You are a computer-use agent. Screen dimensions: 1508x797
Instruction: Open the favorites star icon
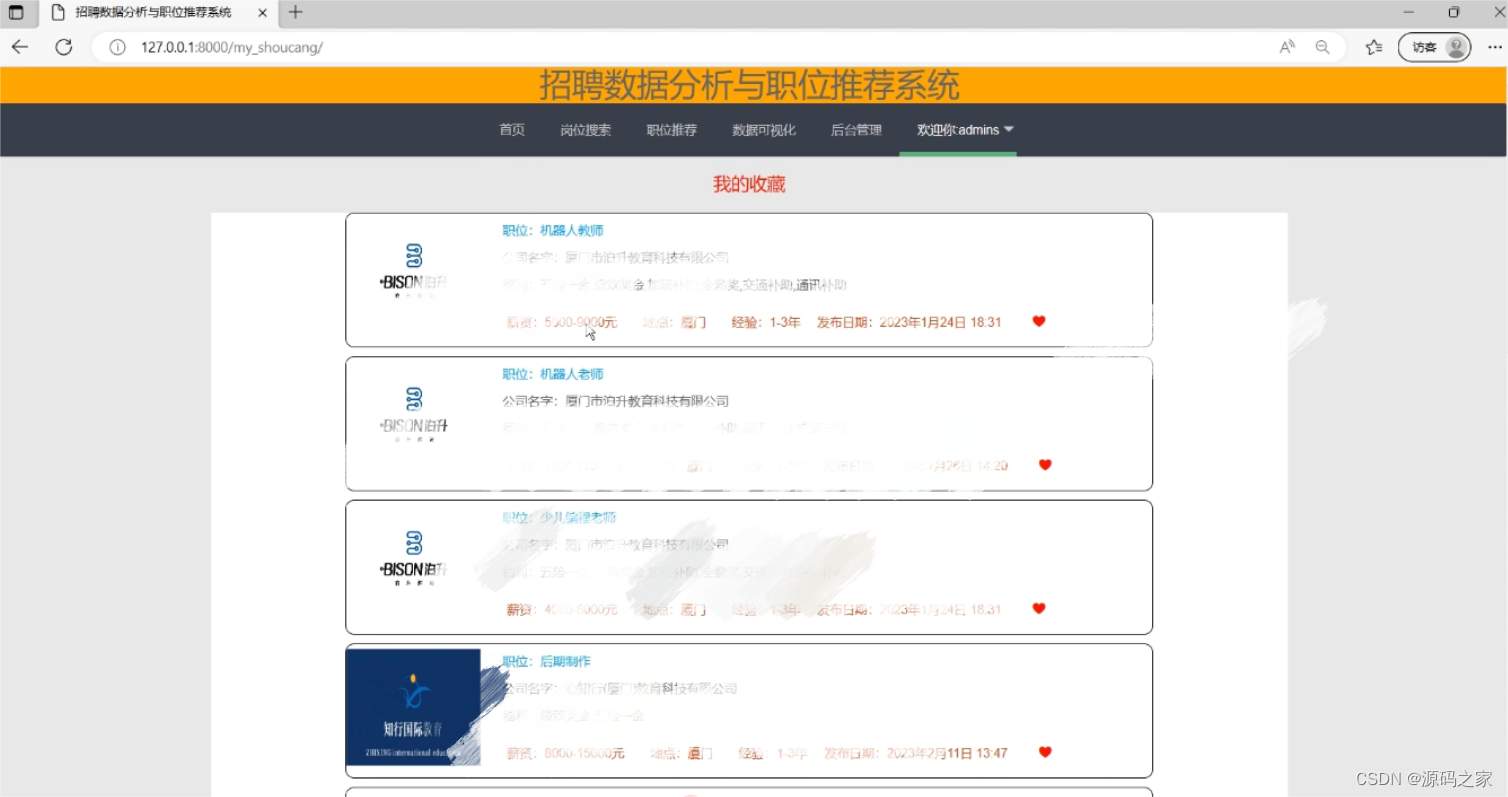point(1374,47)
